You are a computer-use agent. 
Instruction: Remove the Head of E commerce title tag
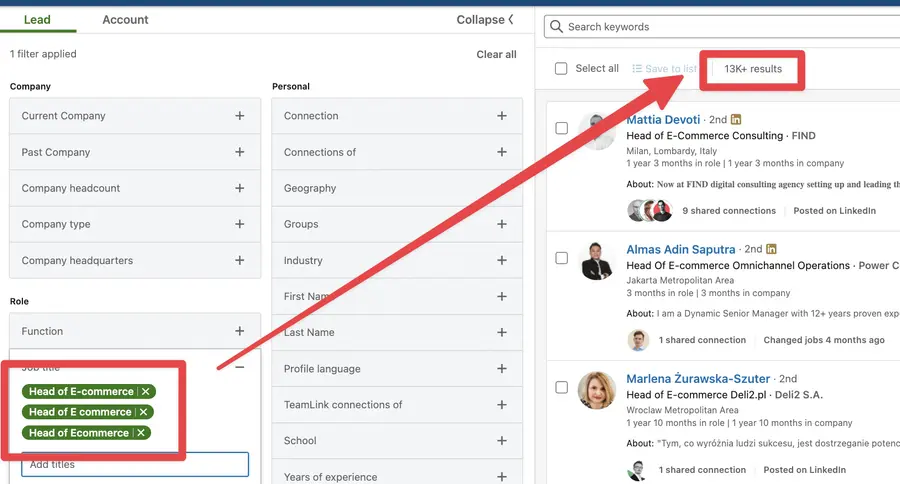tap(143, 412)
